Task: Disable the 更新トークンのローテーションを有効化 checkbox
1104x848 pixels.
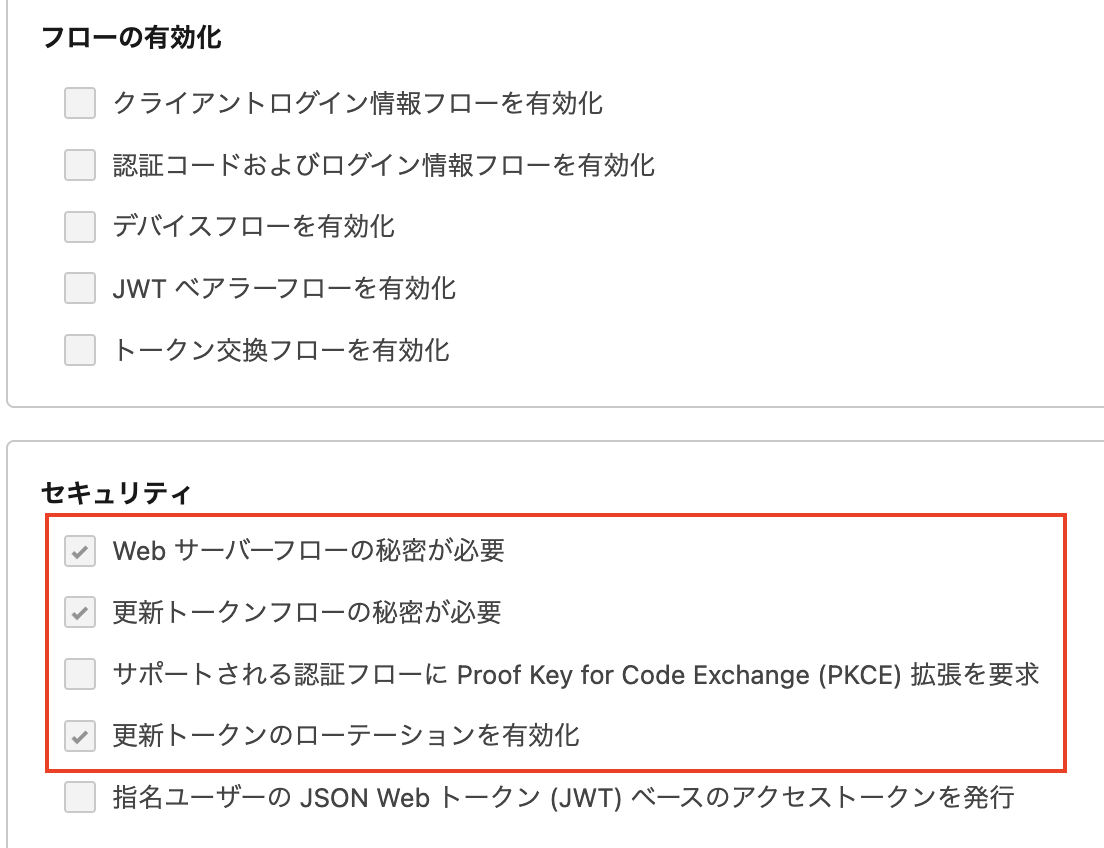Action: pyautogui.click(x=80, y=737)
